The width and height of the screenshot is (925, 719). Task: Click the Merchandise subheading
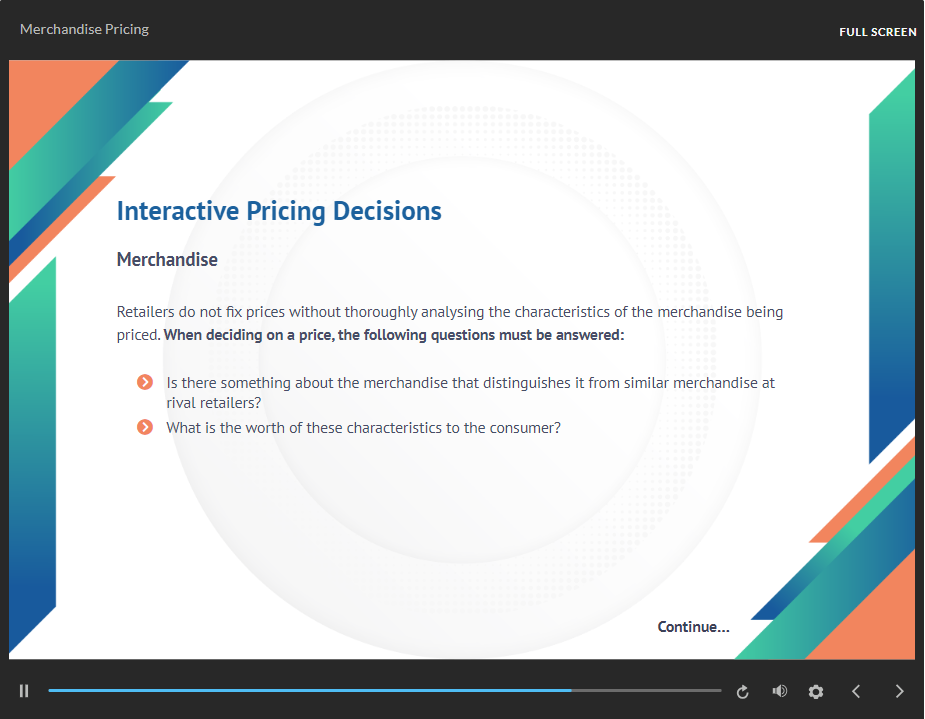click(167, 260)
